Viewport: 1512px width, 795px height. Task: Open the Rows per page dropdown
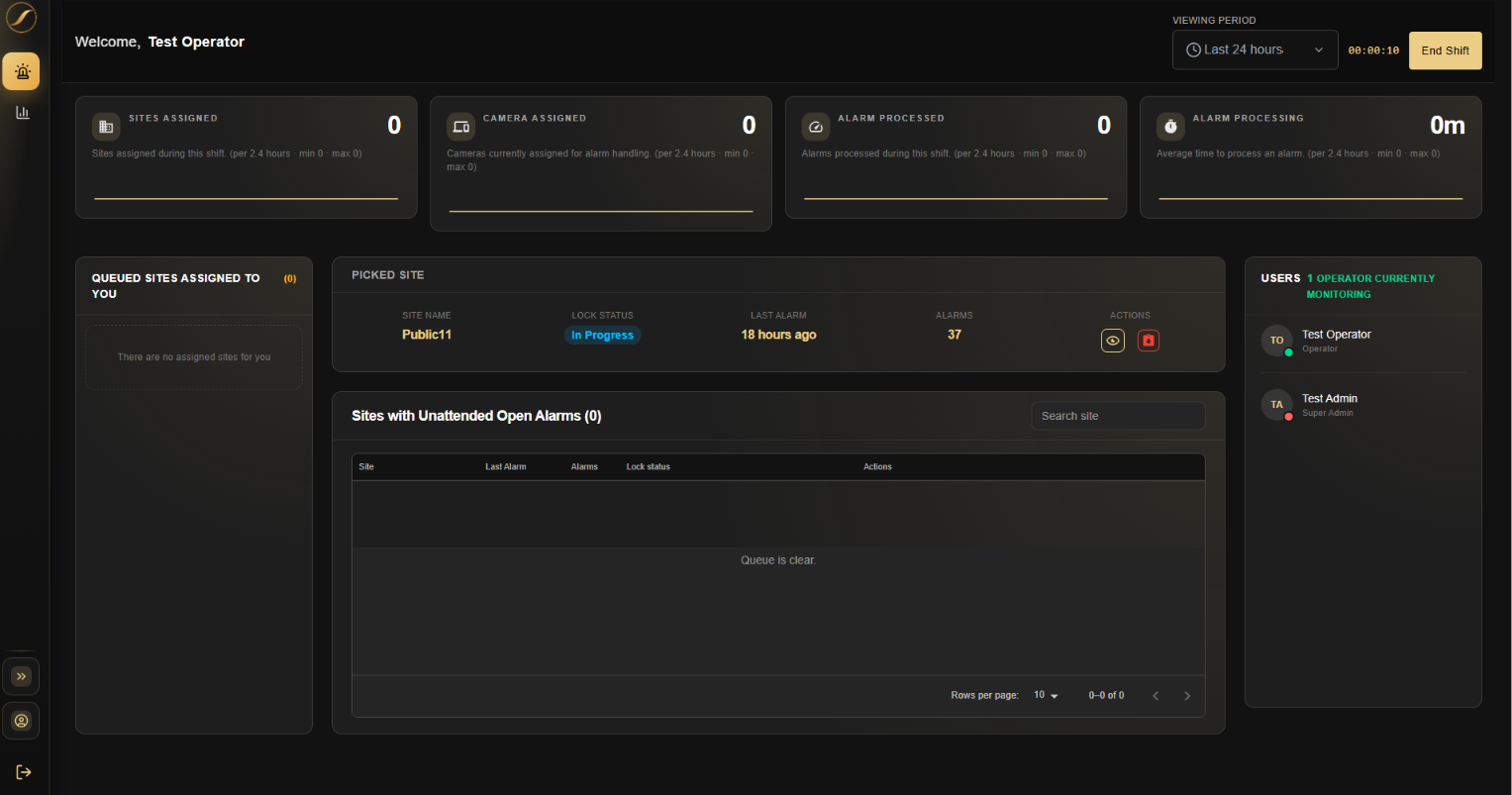1046,696
